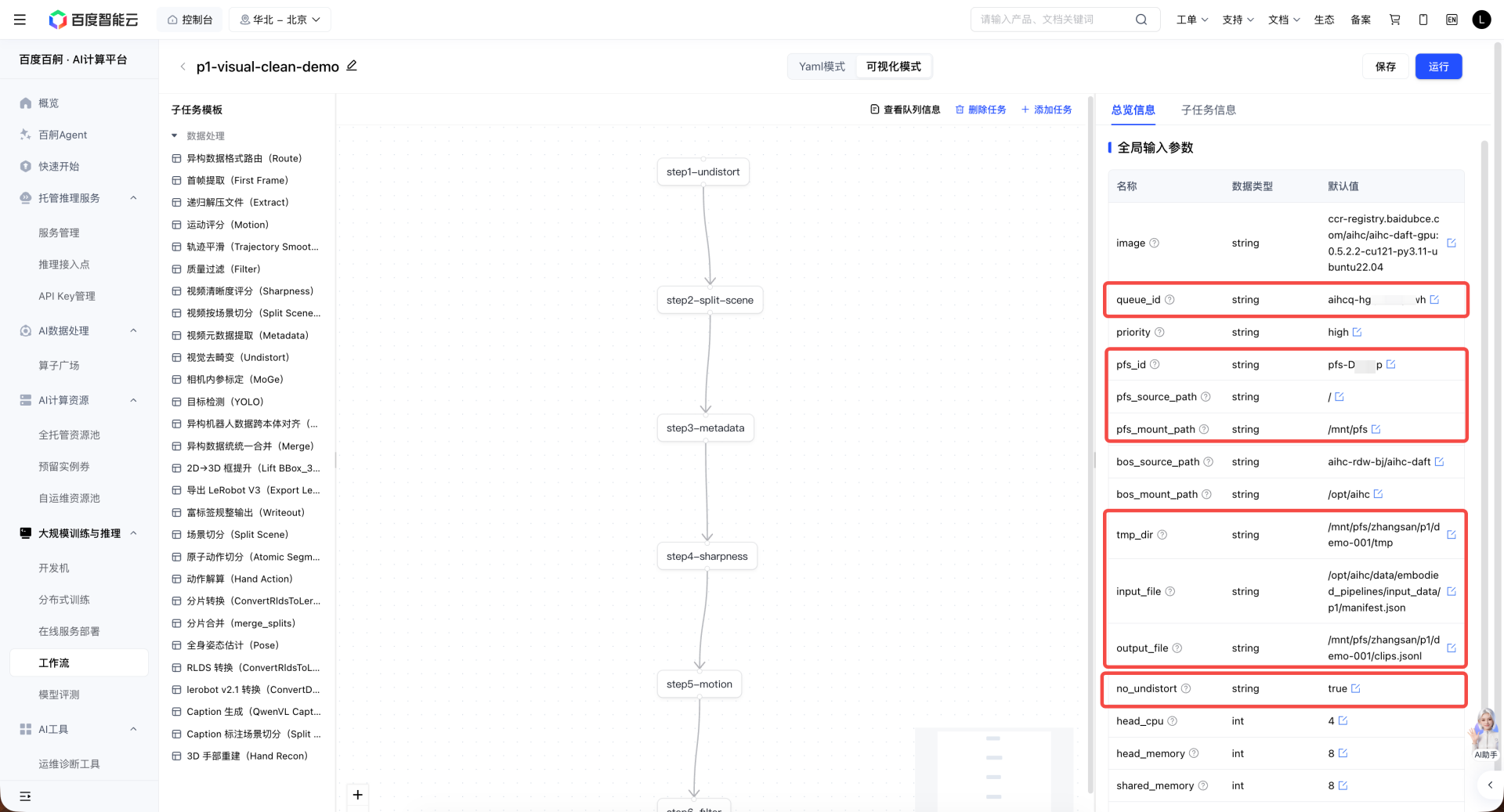The image size is (1504, 812).
Task: Open the 子任务信息 tab
Action: pos(1208,110)
